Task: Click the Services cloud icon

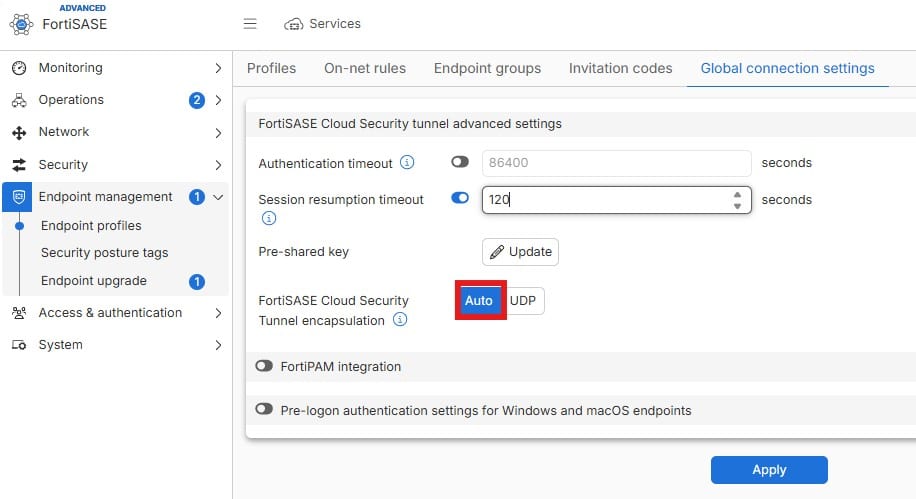Action: point(293,25)
